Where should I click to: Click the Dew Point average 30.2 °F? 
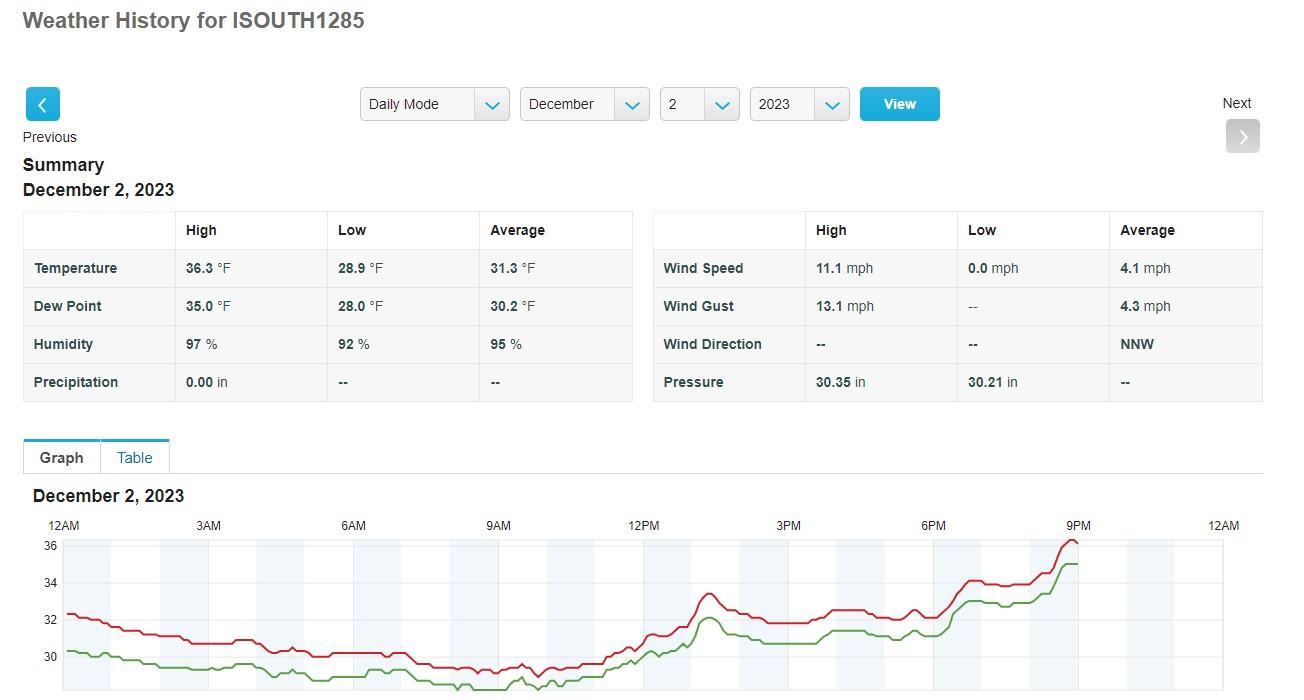pyautogui.click(x=512, y=306)
